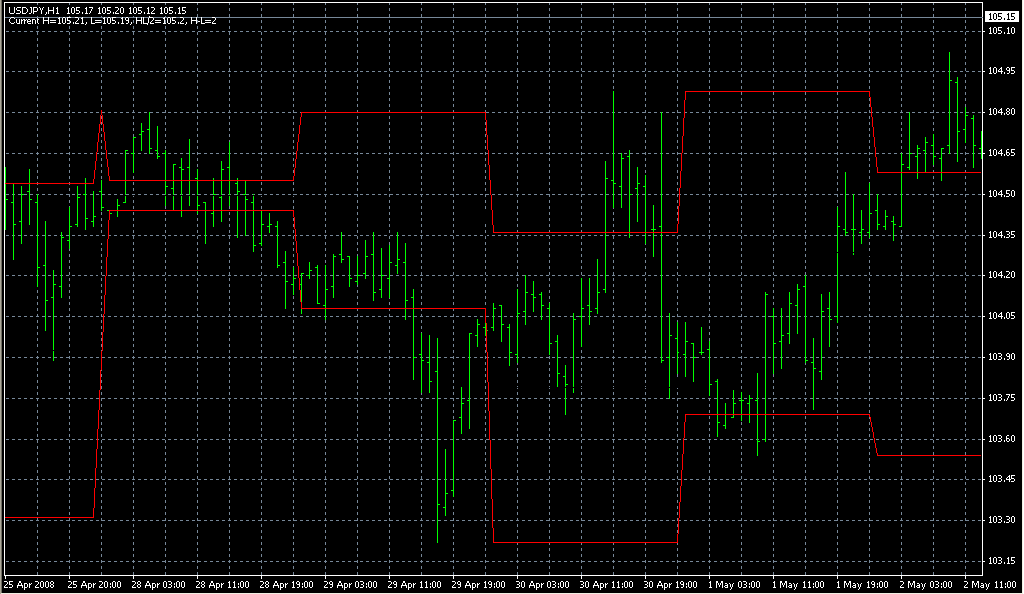Select the 30 Apr 11:00 time label

(x=606, y=585)
